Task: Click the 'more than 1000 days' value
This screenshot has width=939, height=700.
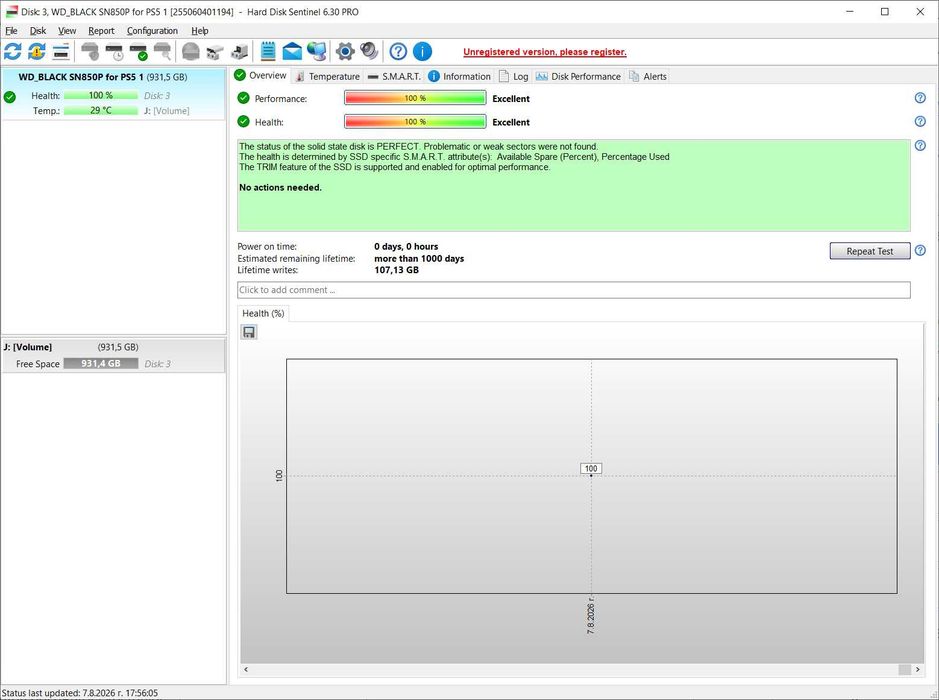Action: pos(419,259)
